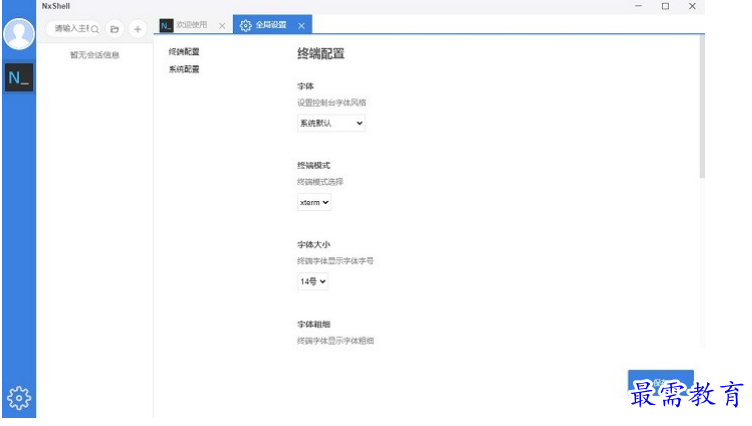
Task: Maximize the NxShell window
Action: pyautogui.click(x=665, y=6)
